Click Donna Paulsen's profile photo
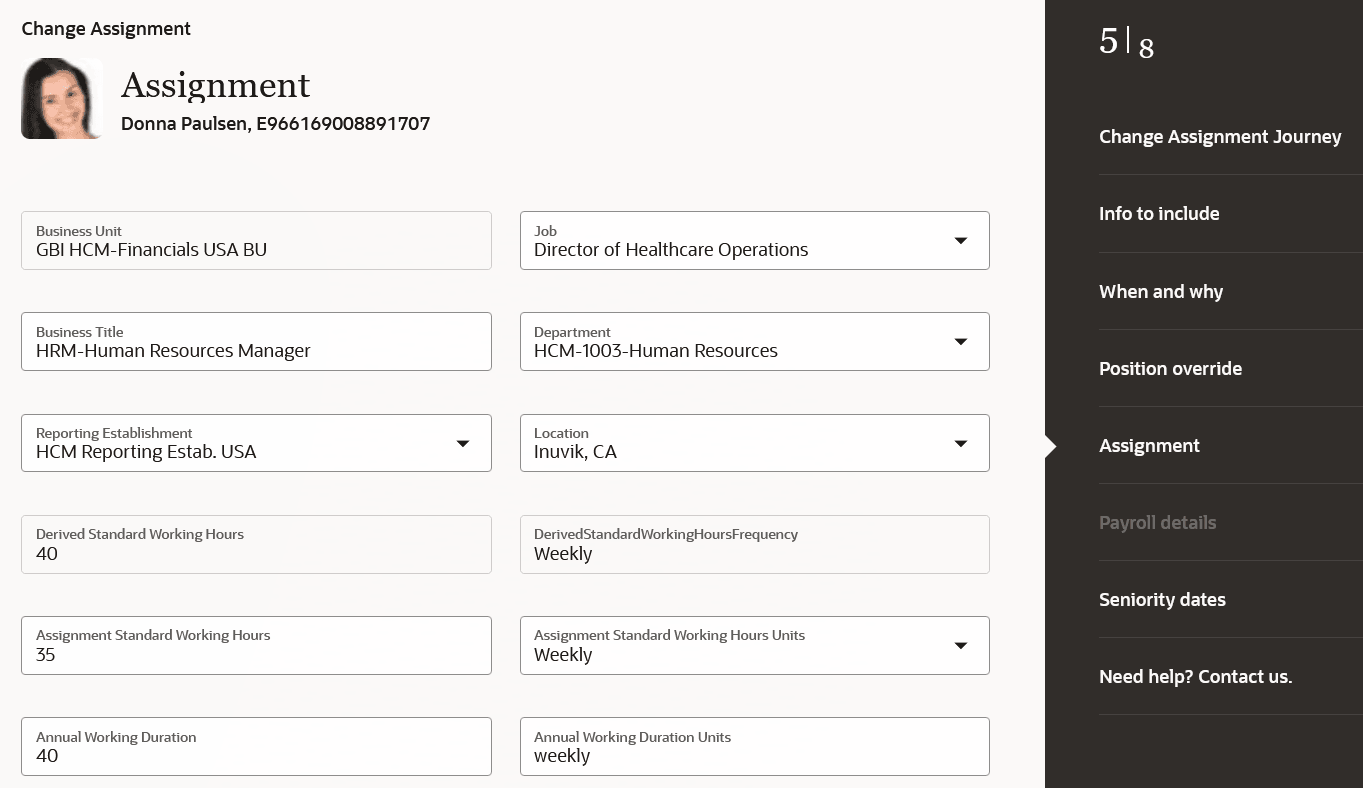Viewport: 1363px width, 788px height. pyautogui.click(x=61, y=98)
